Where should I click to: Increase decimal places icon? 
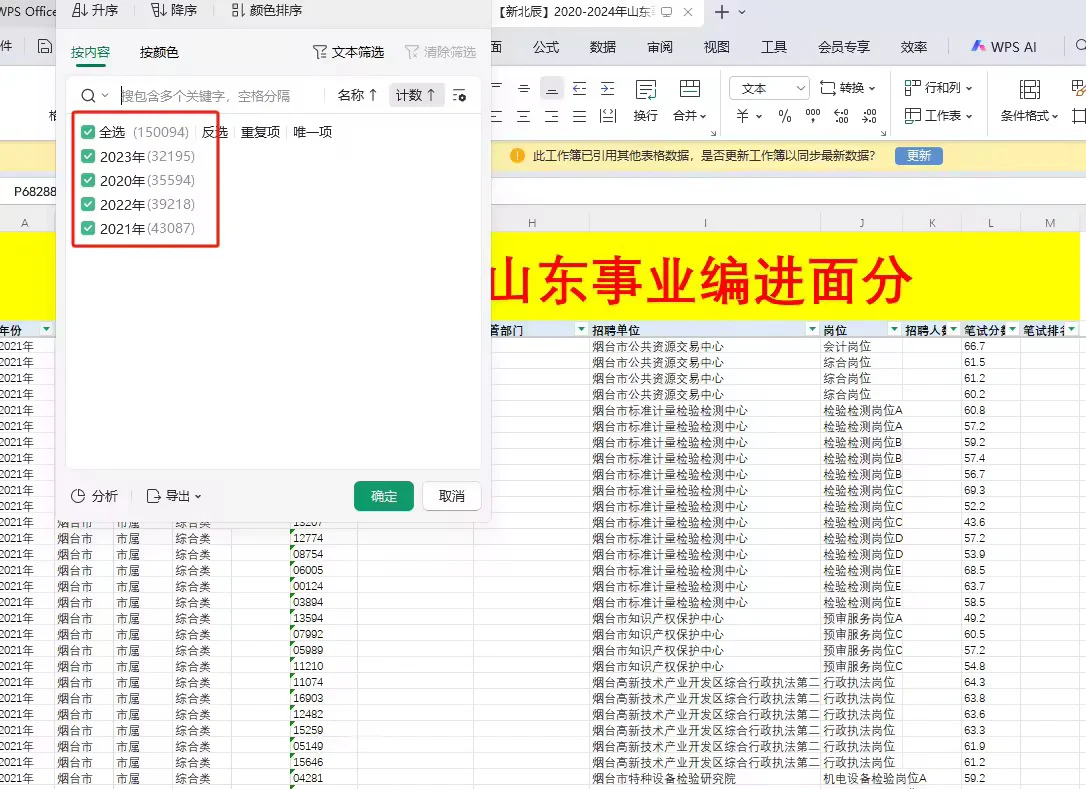coord(840,115)
